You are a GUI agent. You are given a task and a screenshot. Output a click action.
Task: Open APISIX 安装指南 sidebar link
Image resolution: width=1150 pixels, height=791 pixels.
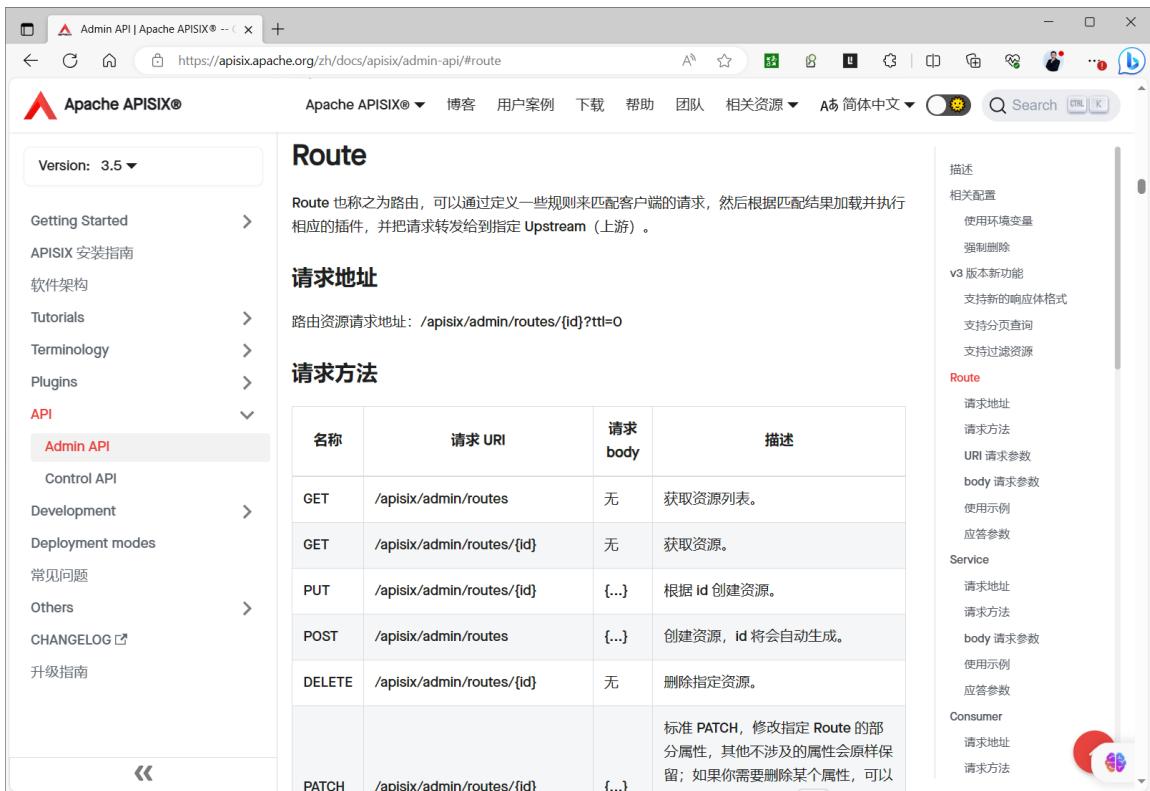point(82,253)
